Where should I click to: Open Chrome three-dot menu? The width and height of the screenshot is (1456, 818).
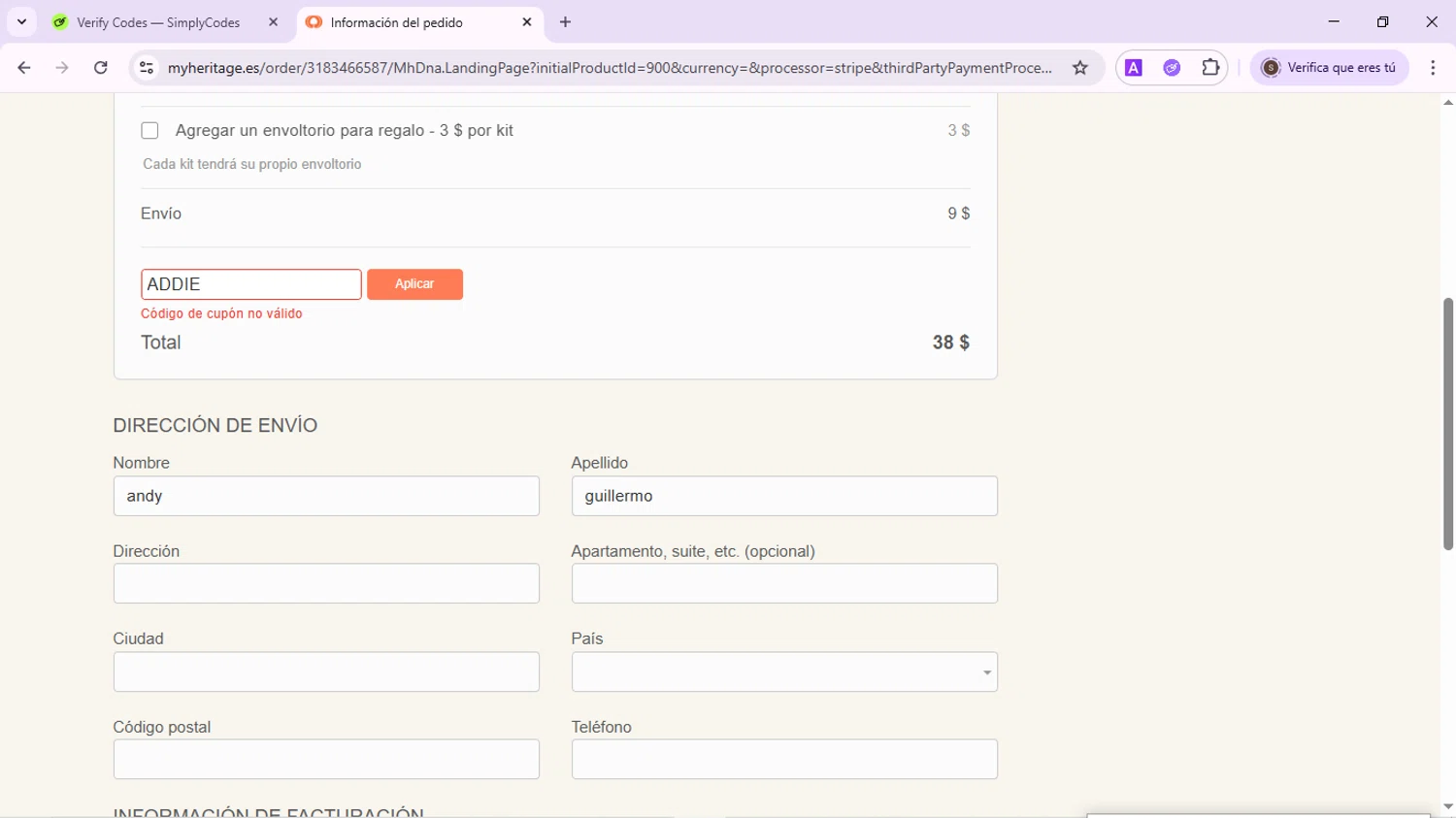(1433, 68)
